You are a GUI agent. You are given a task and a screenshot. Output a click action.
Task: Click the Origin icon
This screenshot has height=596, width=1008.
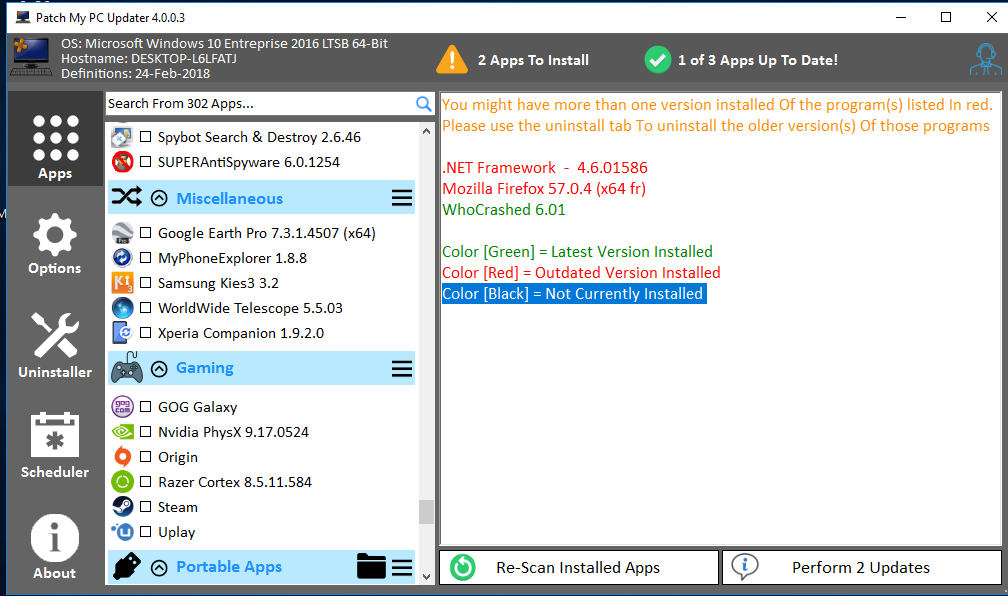(122, 457)
